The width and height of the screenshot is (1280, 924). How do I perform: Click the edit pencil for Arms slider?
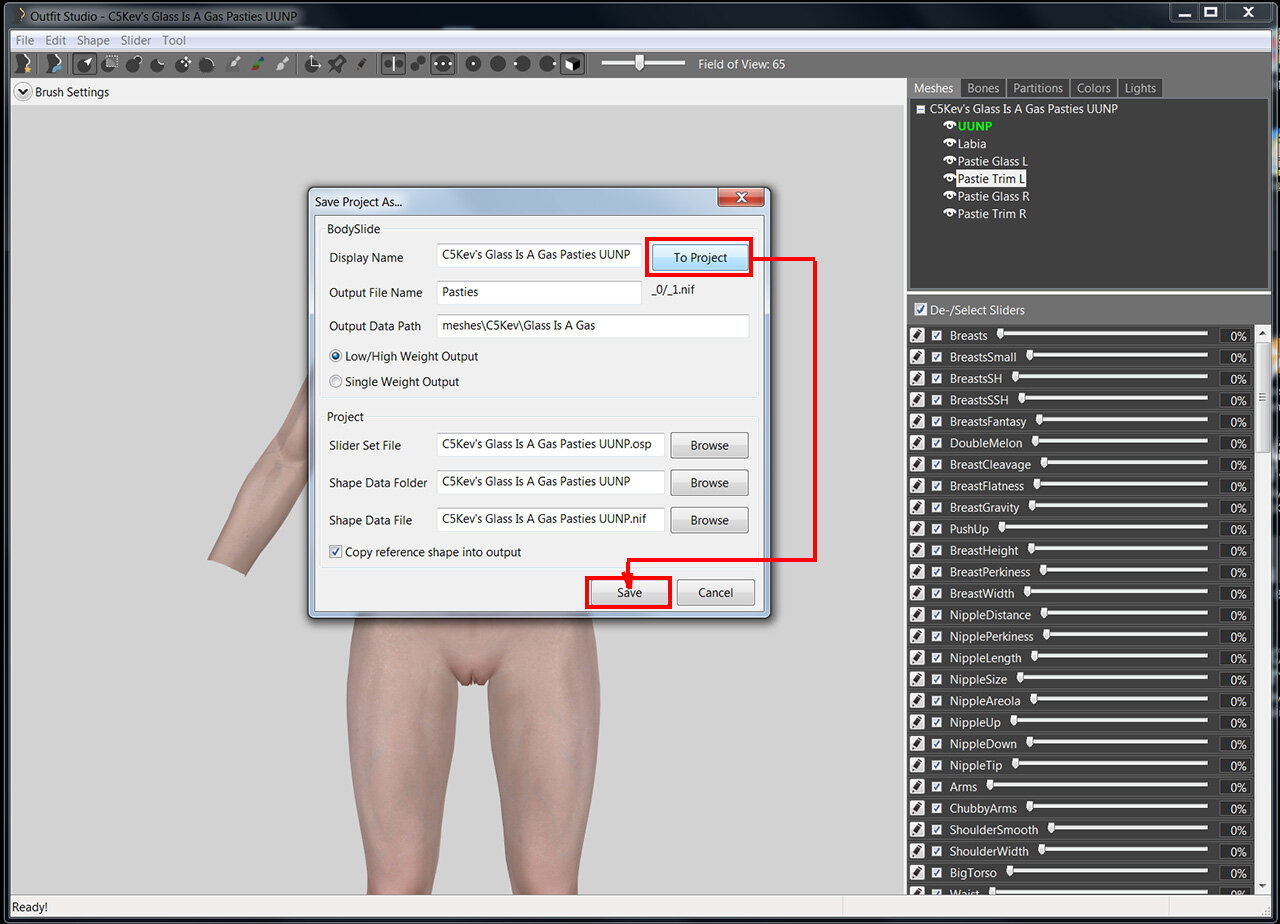click(x=918, y=787)
